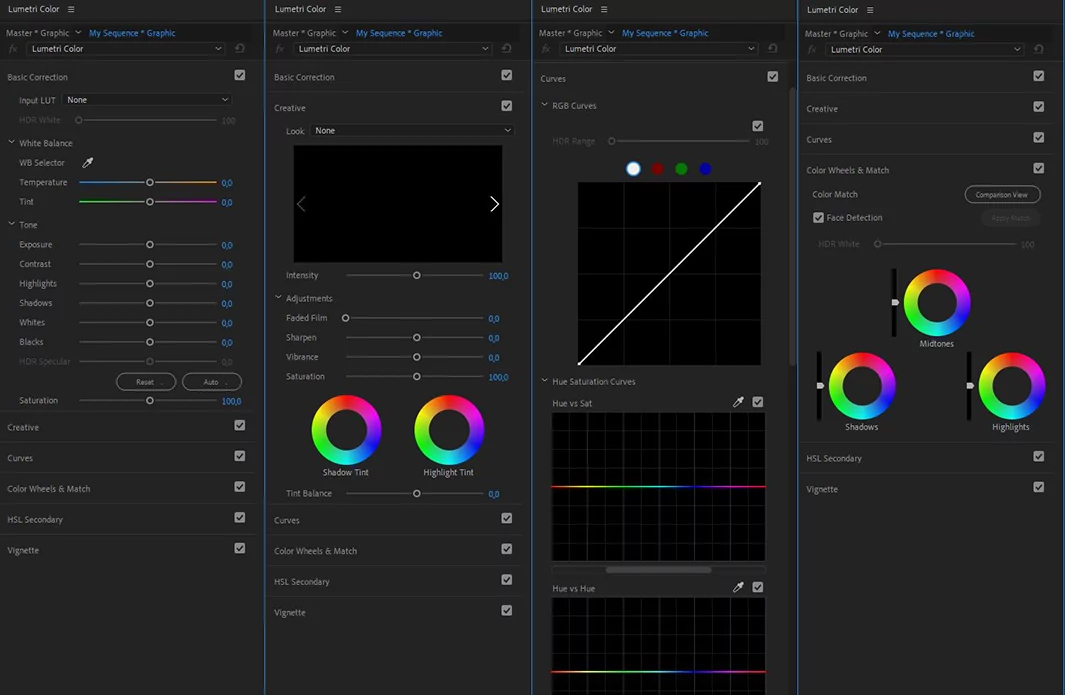1065x695 pixels.
Task: Switch to My Sequence Graphic tab in fourth panel
Action: 931,33
